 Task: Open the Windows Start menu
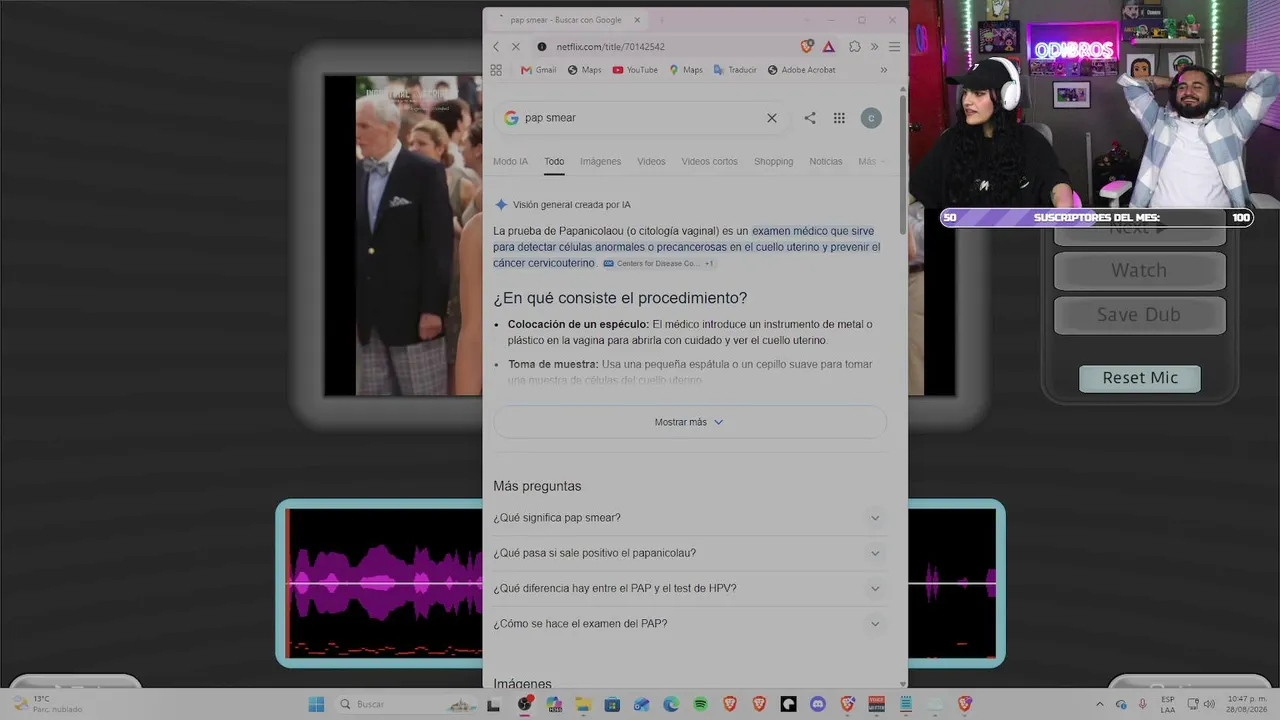coord(316,704)
